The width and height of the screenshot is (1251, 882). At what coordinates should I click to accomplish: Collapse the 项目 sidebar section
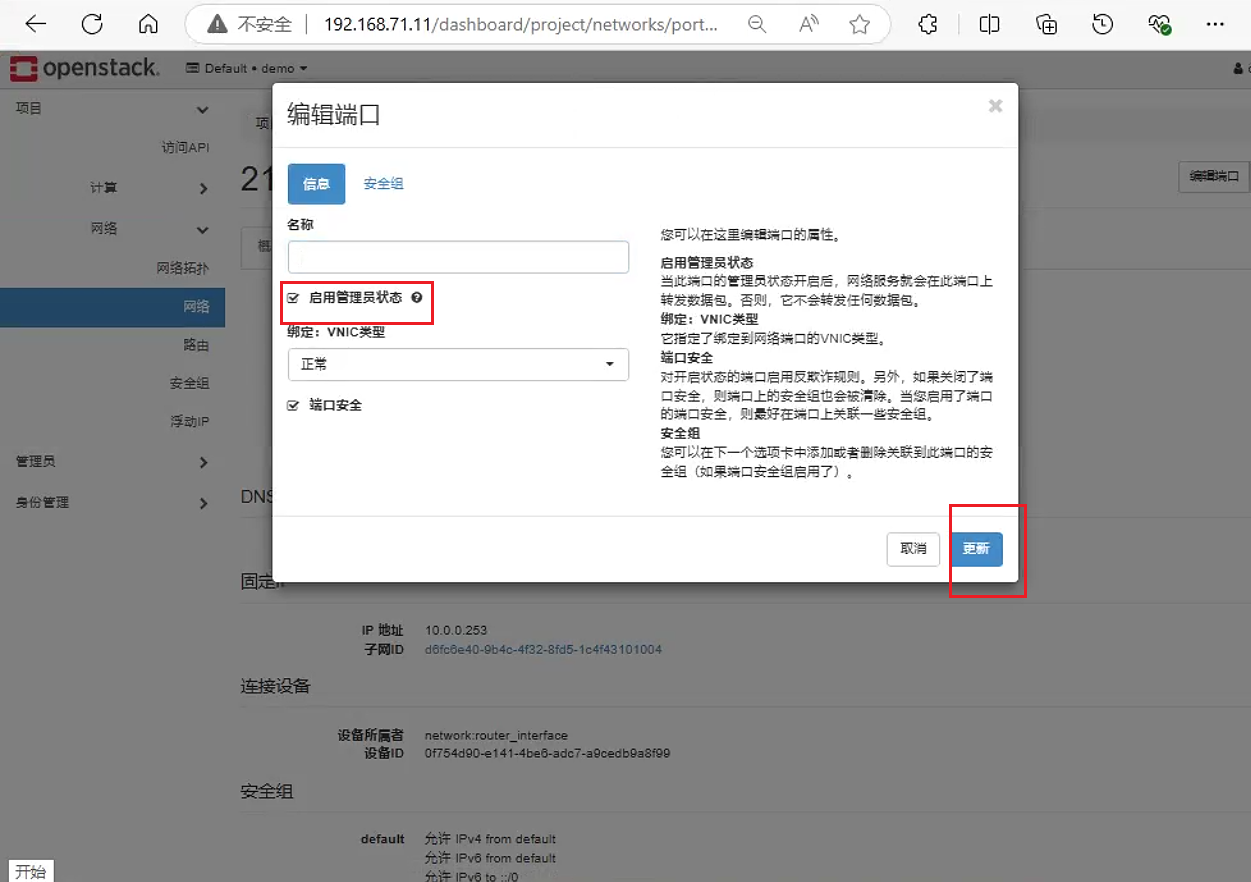pos(112,109)
